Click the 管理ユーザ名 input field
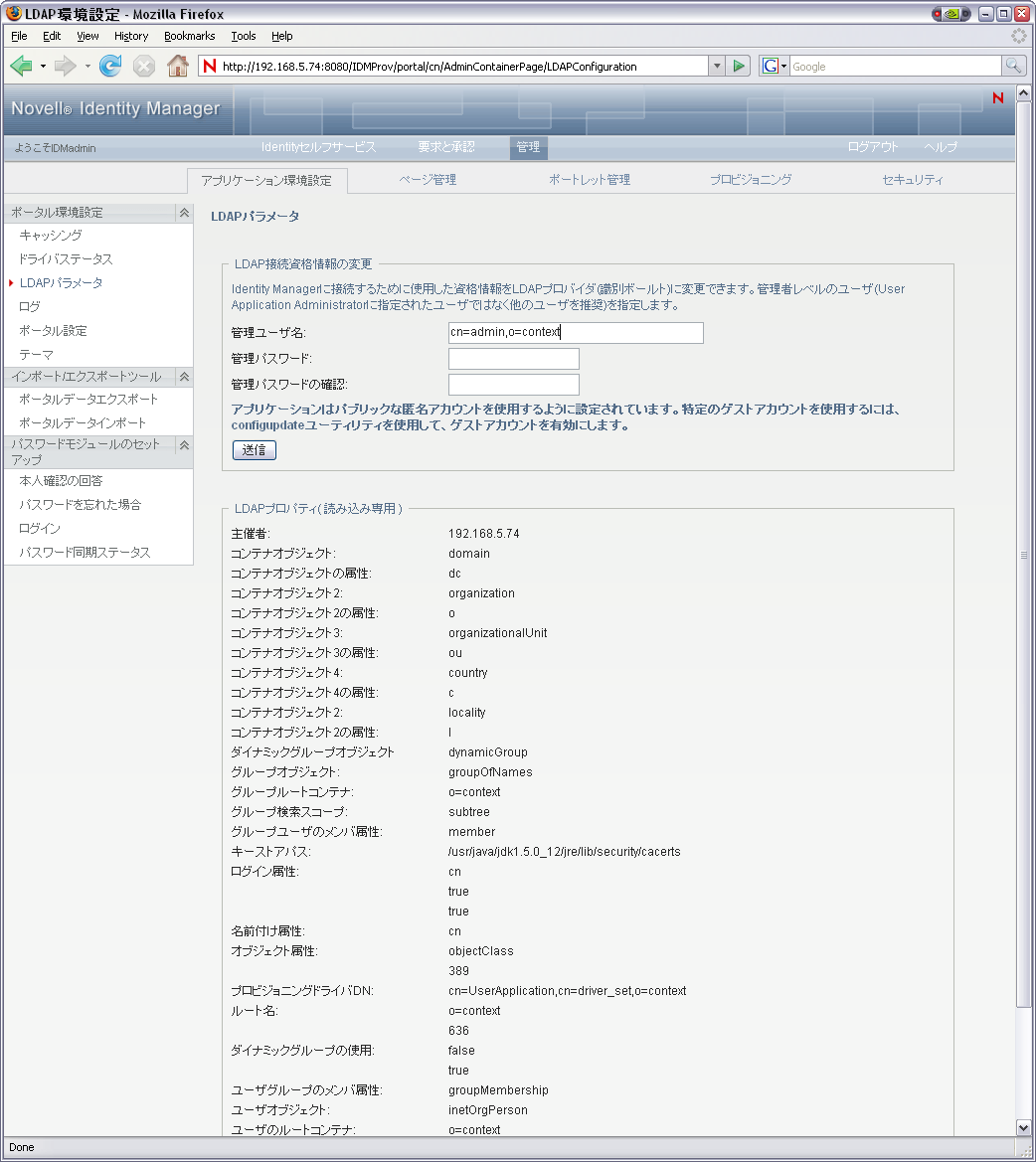Screen dimensions: 1036x1162 [x=576, y=333]
